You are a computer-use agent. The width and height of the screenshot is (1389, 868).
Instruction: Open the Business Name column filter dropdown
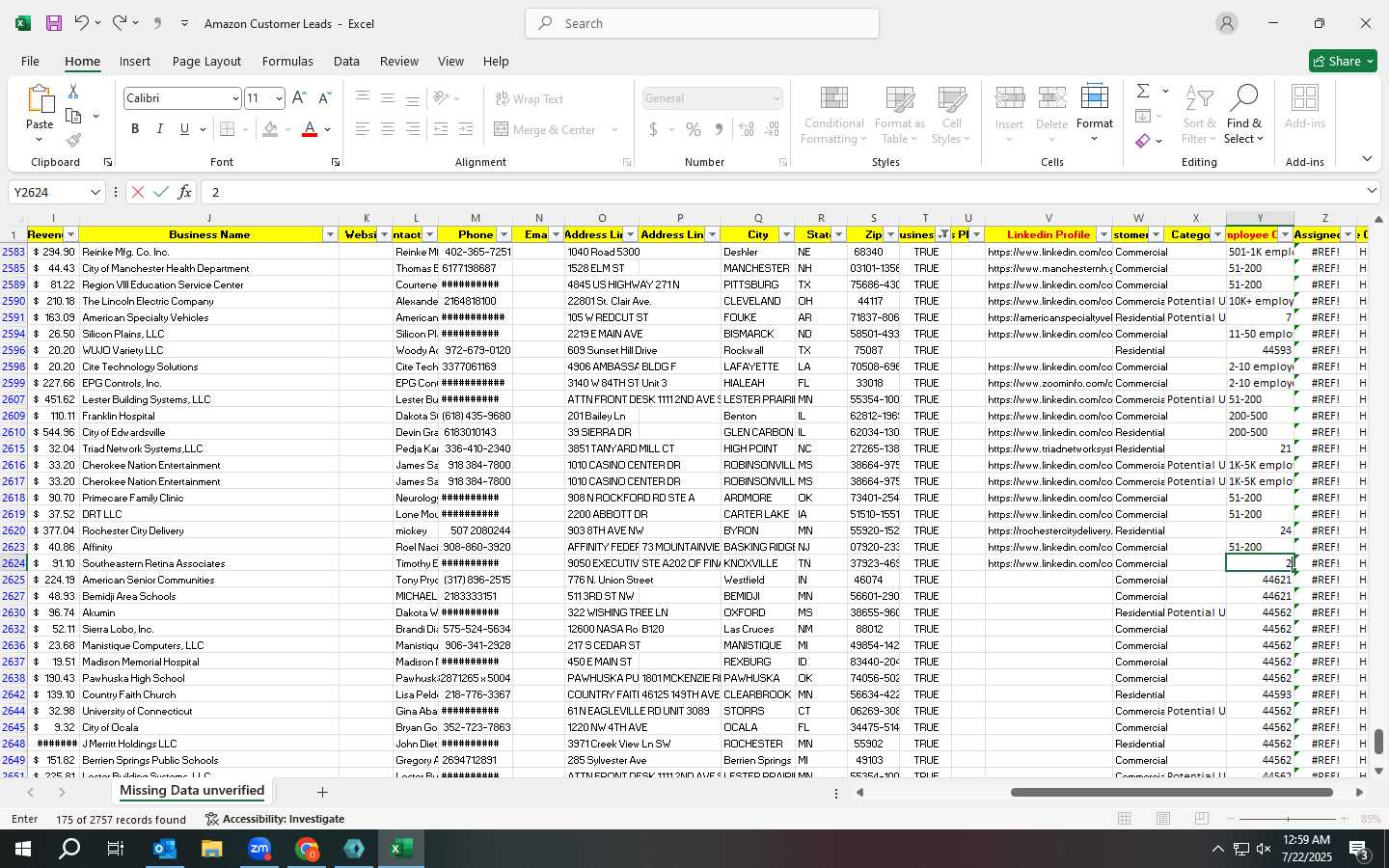click(330, 234)
